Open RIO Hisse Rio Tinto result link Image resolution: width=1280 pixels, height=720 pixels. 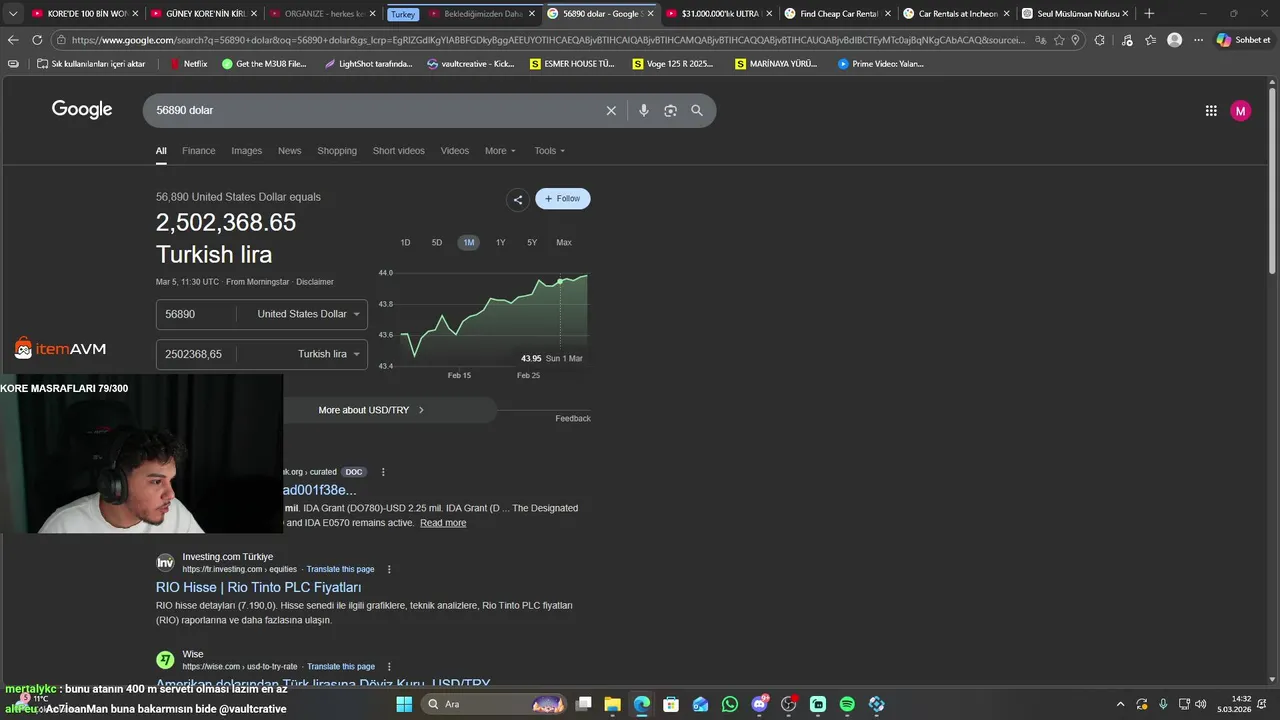[258, 588]
